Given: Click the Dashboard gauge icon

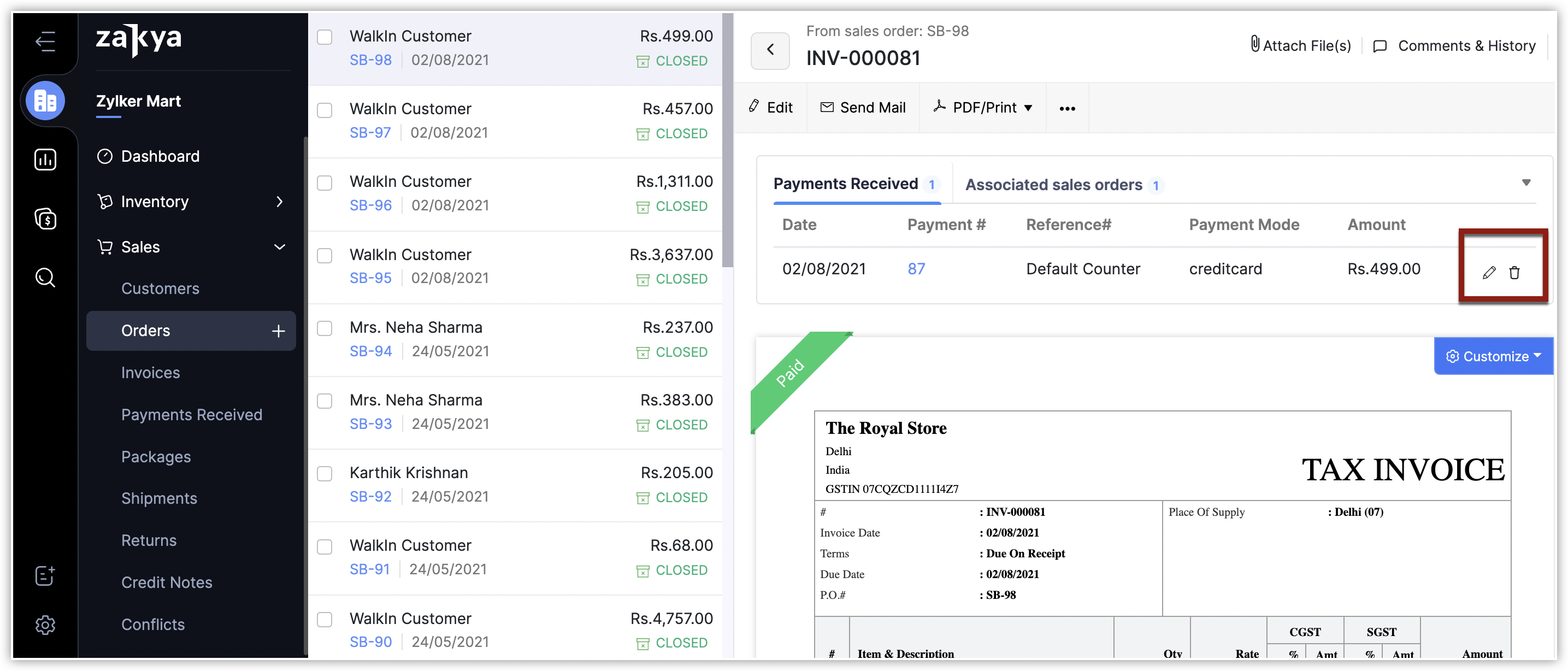Looking at the screenshot, I should click(x=105, y=156).
